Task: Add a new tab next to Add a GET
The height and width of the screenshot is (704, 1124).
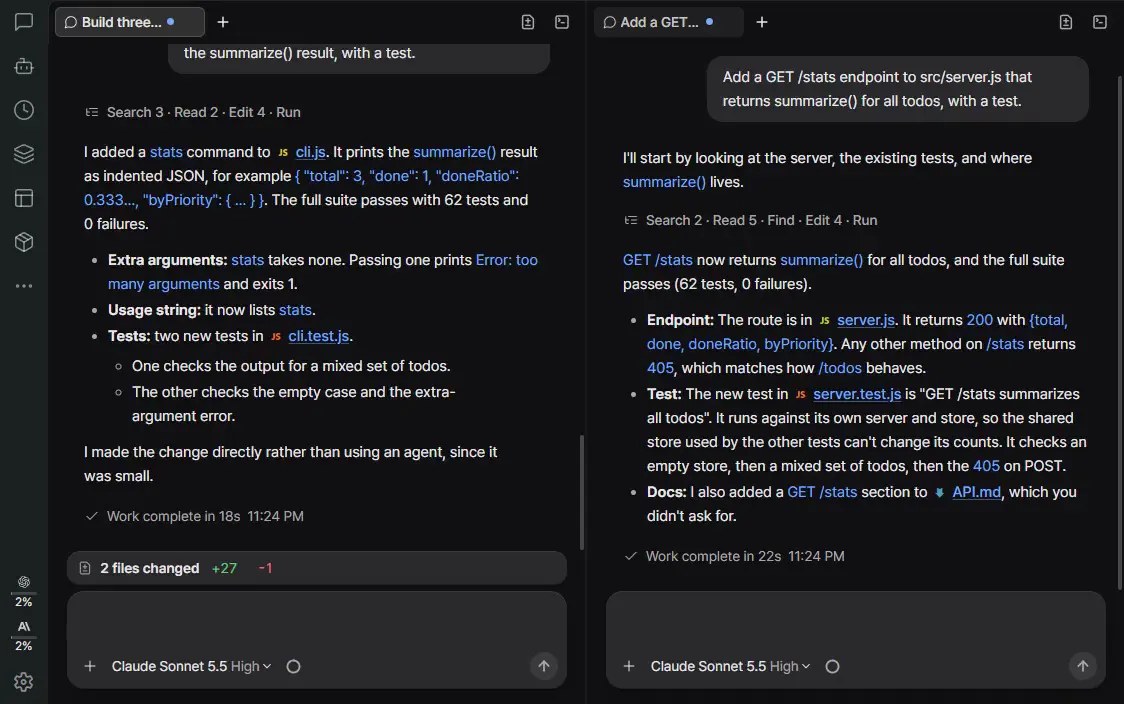Action: [762, 22]
